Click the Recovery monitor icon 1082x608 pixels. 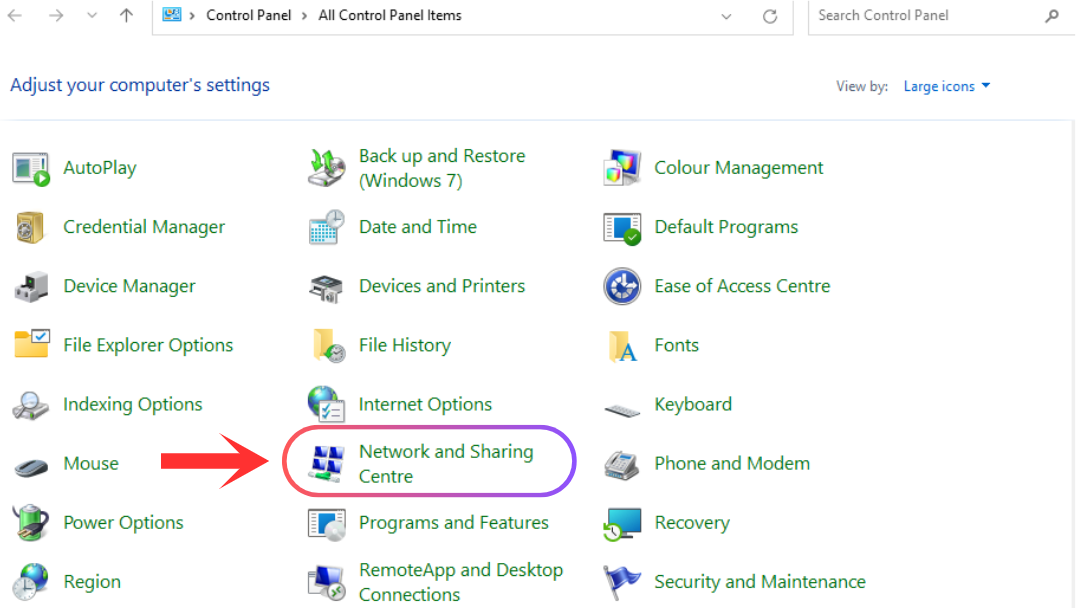(622, 524)
